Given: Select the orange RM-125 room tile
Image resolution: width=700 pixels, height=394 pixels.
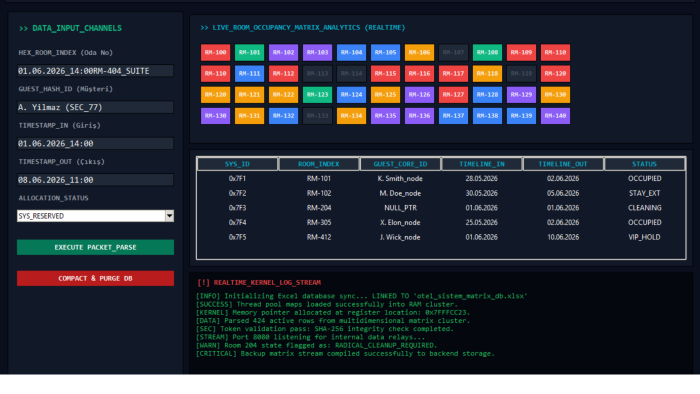Looking at the screenshot, I should coord(385,95).
